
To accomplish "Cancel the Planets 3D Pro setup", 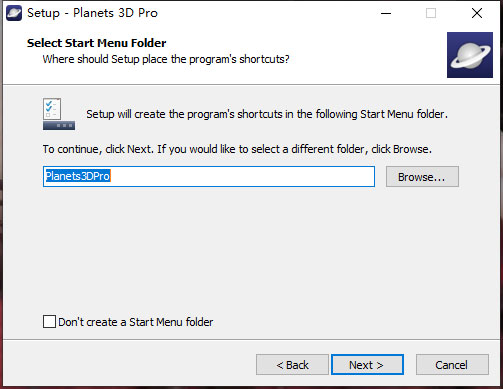I will [x=452, y=365].
